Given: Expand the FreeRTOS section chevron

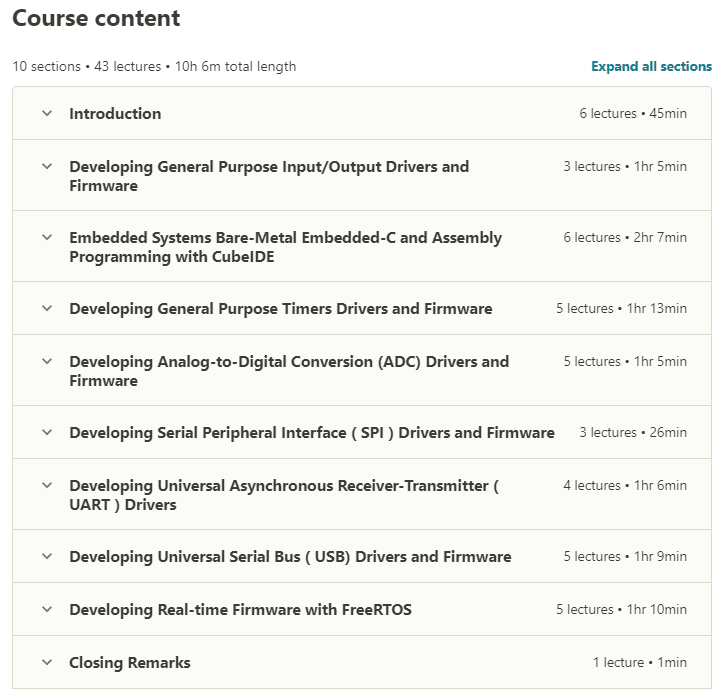Looking at the screenshot, I should coord(47,610).
